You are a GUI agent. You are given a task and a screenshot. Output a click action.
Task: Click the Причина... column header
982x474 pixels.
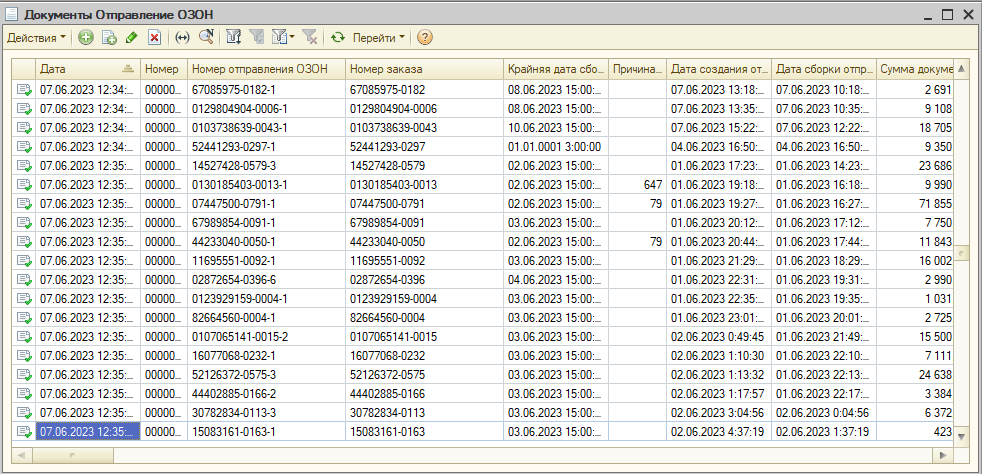click(x=637, y=69)
